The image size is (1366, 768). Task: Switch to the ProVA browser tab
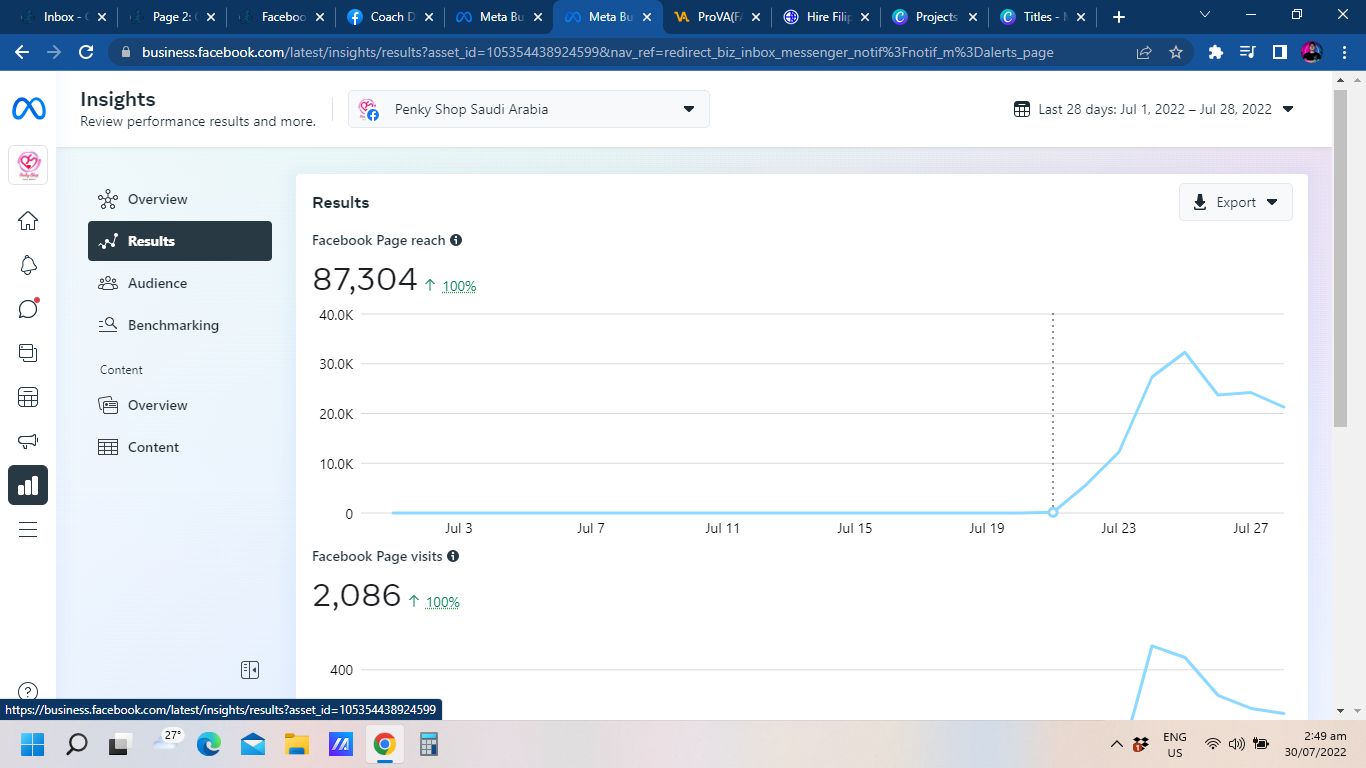coord(717,17)
